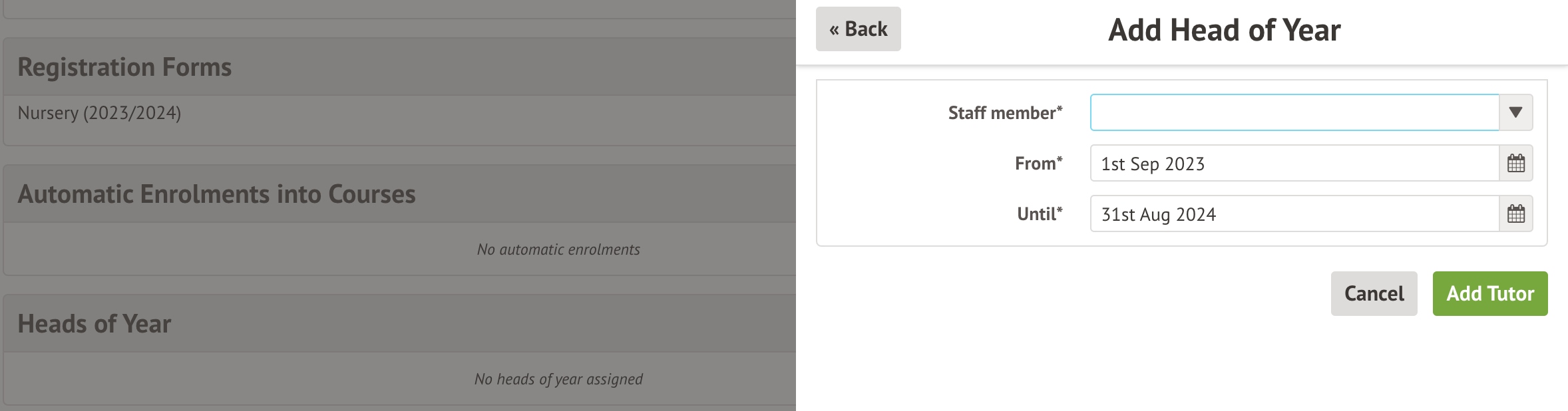Click the Until date field
This screenshot has height=411, width=1568.
(x=1294, y=213)
